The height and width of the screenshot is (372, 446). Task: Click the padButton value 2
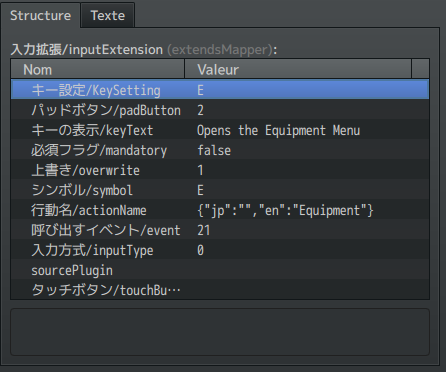pos(200,110)
